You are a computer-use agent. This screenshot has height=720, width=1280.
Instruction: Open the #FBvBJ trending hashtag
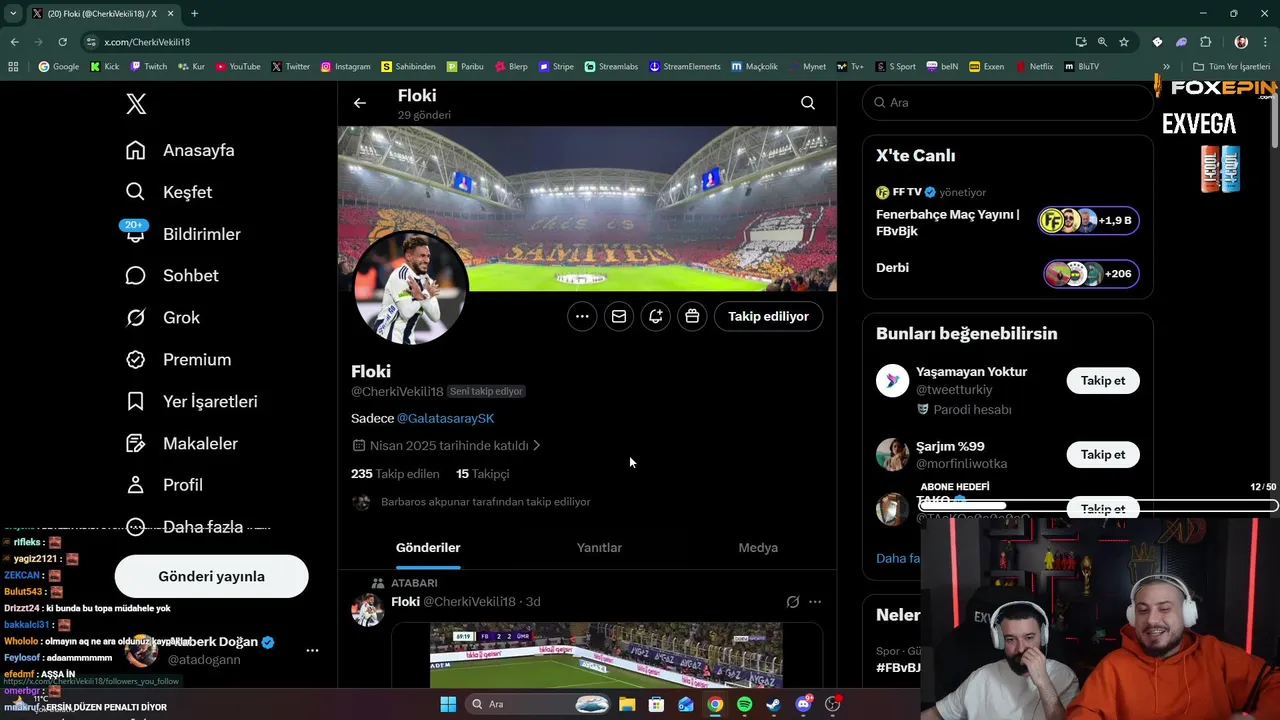pyautogui.click(x=898, y=667)
